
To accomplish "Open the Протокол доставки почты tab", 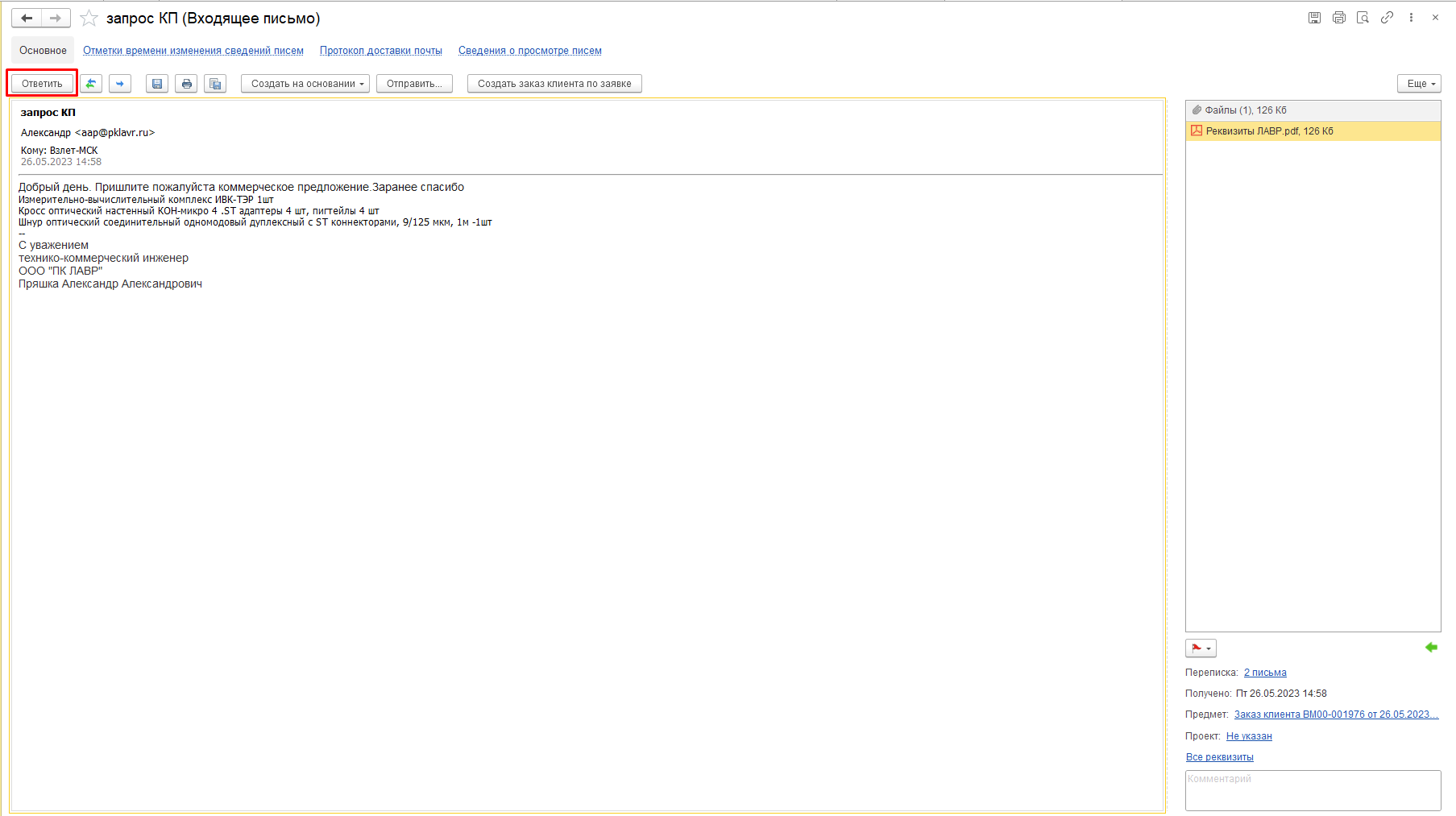I will coord(381,51).
